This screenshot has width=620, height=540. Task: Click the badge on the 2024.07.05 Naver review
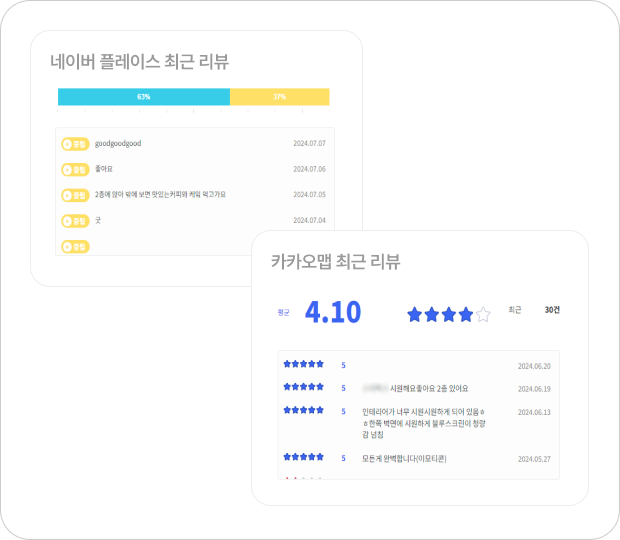click(x=75, y=195)
